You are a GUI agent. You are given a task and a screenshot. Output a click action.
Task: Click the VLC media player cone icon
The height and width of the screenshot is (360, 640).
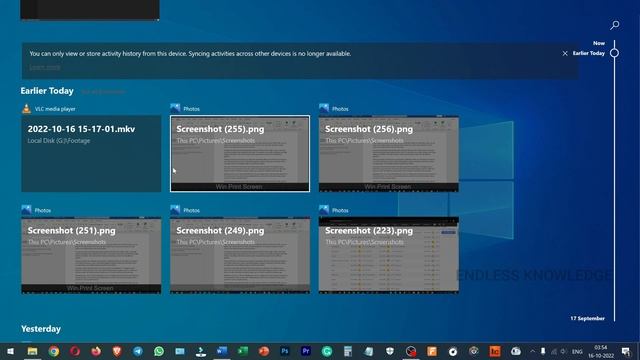pyautogui.click(x=27, y=109)
